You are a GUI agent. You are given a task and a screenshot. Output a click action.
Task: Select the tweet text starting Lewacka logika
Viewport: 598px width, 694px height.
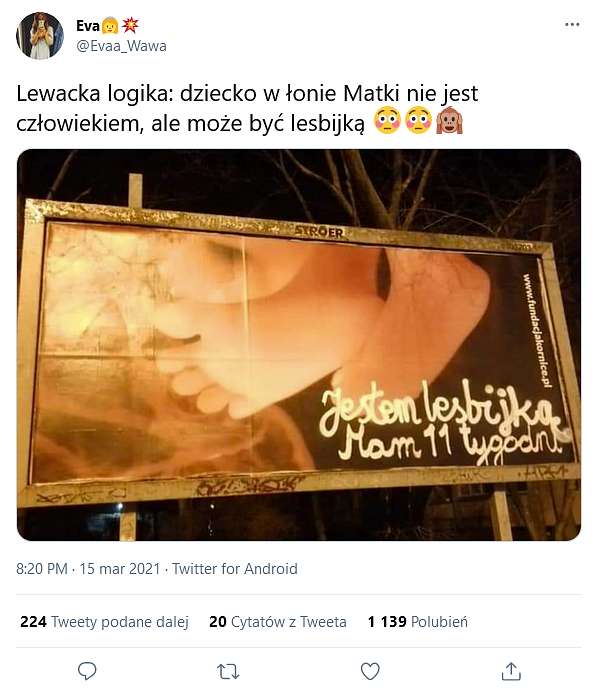click(247, 108)
